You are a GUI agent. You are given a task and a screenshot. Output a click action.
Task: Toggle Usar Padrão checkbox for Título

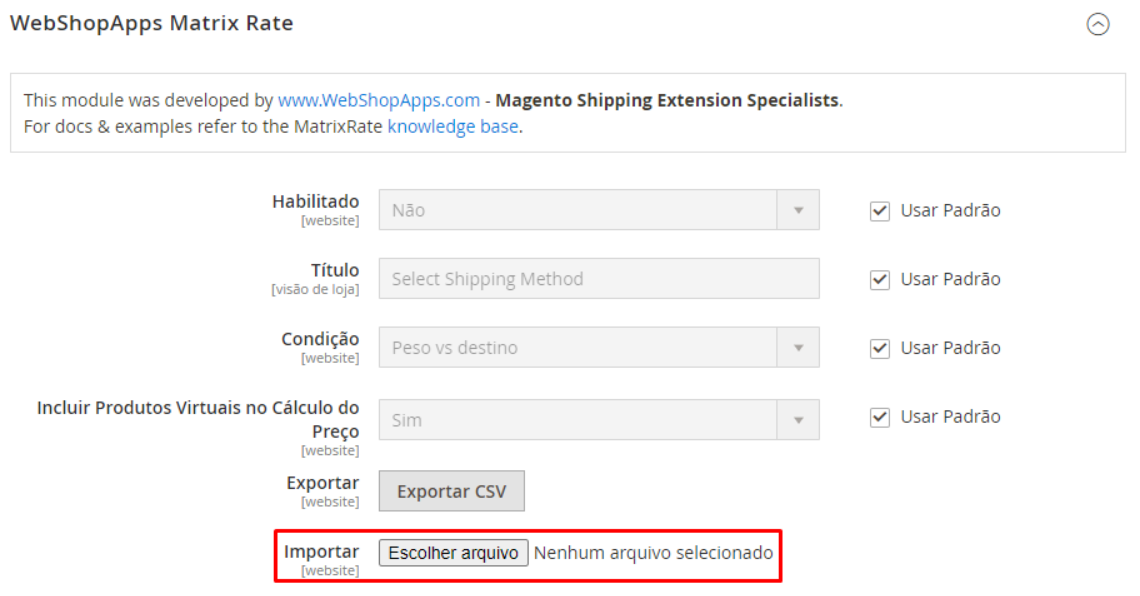pos(880,280)
